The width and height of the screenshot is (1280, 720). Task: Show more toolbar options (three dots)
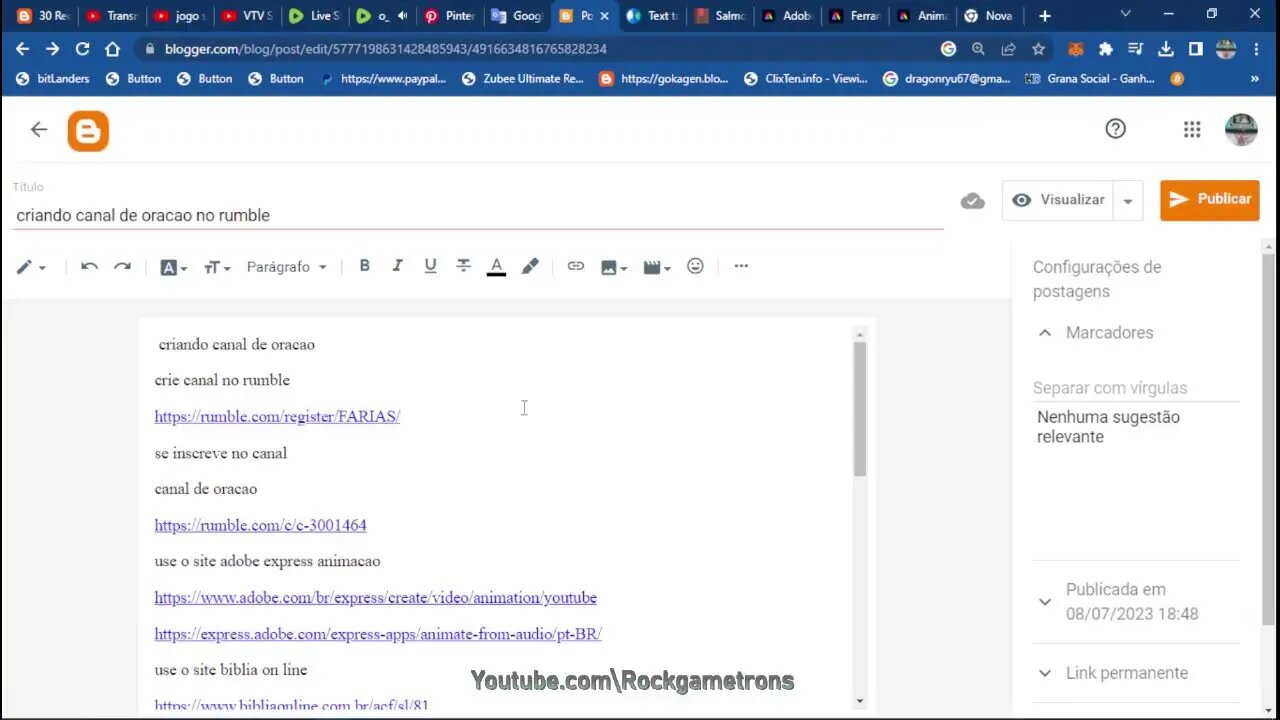[741, 266]
